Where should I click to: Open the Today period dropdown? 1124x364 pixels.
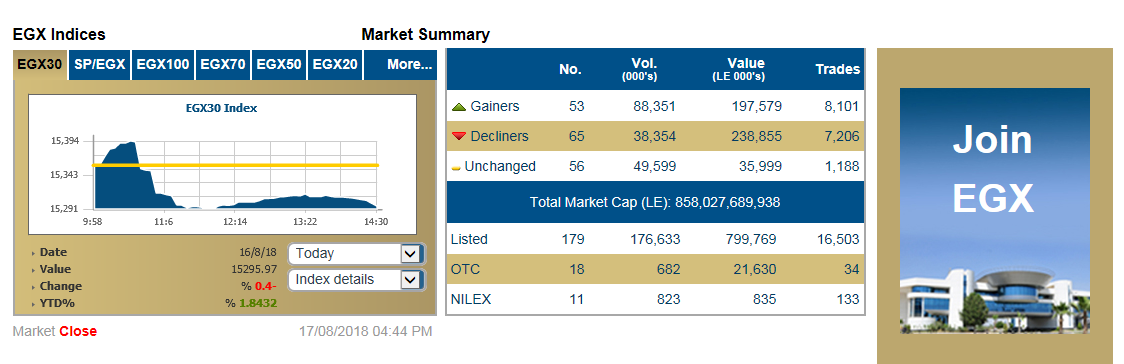356,254
